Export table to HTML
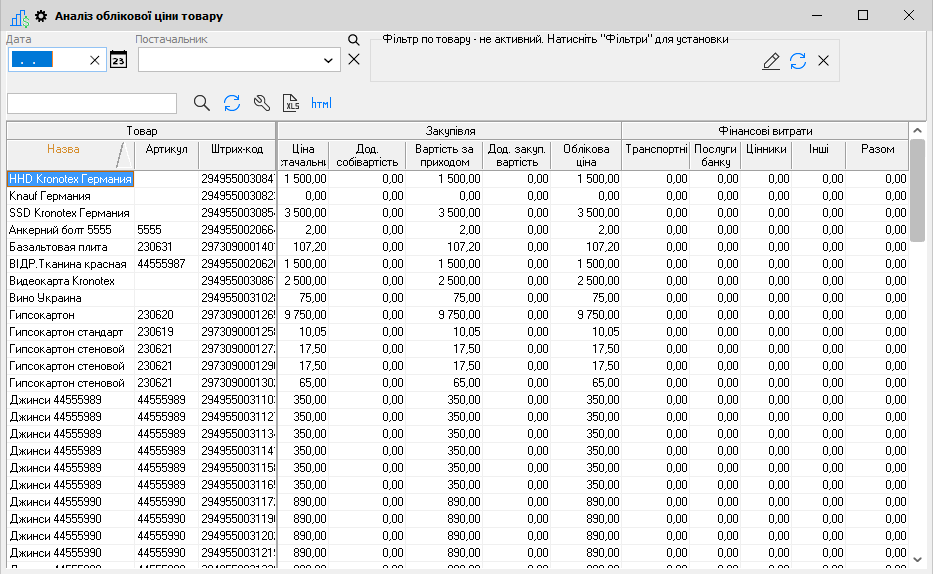 (x=321, y=103)
